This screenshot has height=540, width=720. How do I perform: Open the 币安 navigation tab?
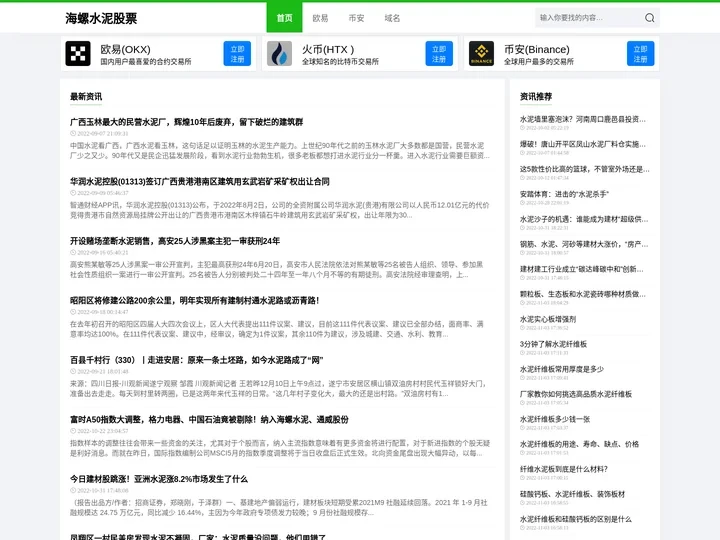[x=356, y=18]
